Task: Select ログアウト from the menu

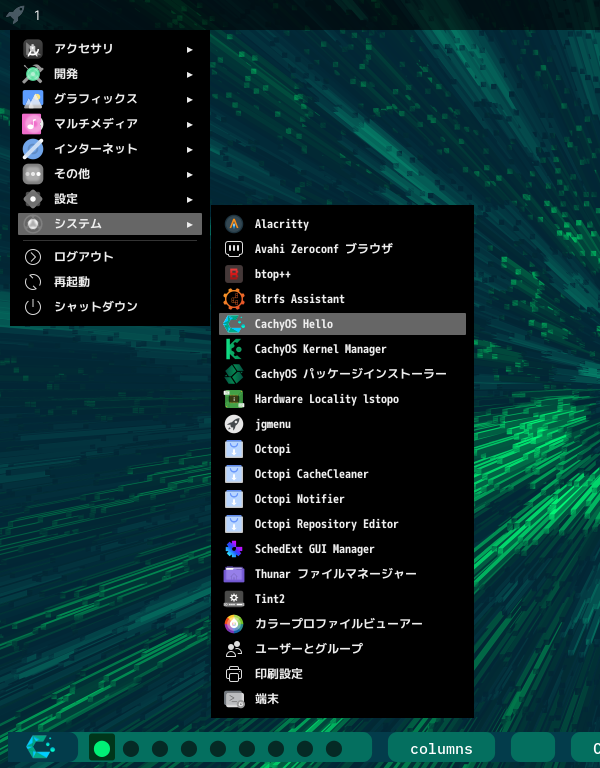Action: pyautogui.click(x=110, y=257)
